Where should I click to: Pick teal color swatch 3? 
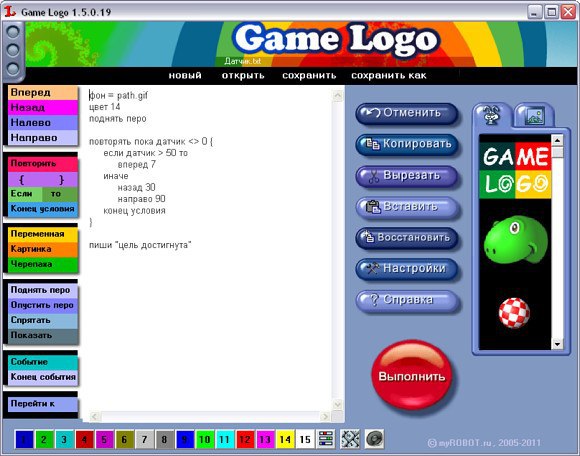tap(64, 439)
